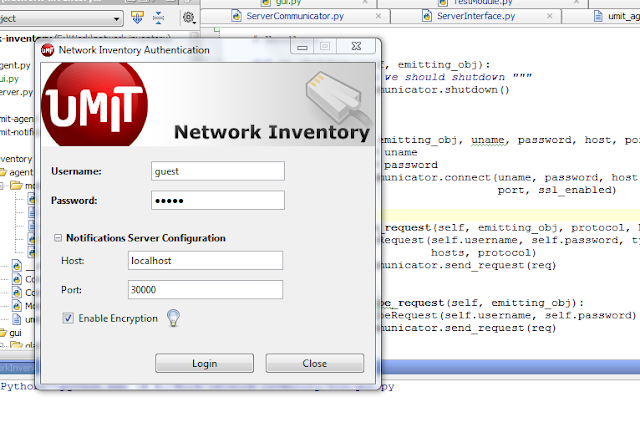Click the 'Network Inventory' banner title text

pyautogui.click(x=272, y=132)
